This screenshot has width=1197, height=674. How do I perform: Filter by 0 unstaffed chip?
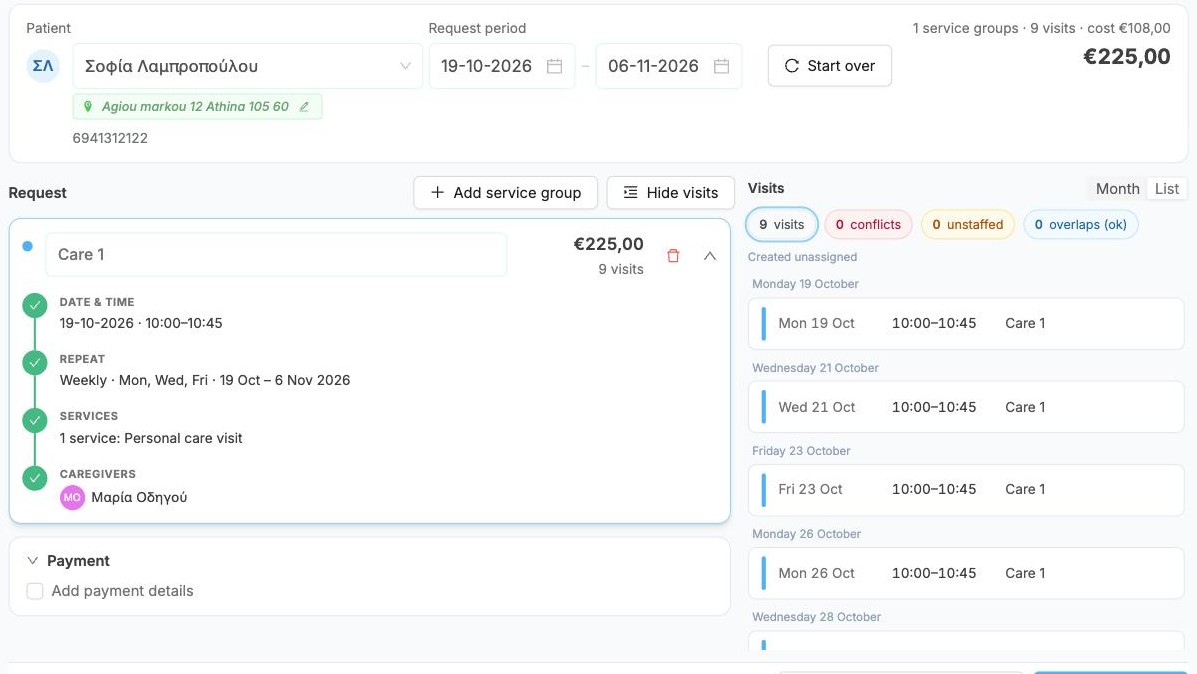968,224
